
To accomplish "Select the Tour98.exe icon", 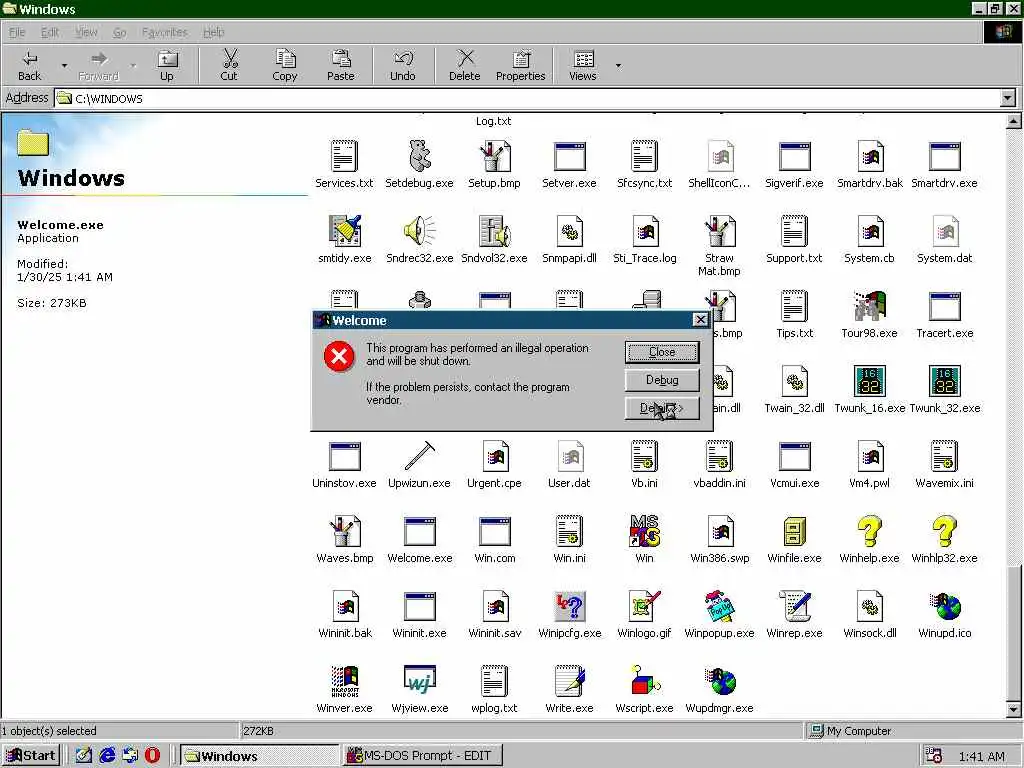I will (870, 306).
